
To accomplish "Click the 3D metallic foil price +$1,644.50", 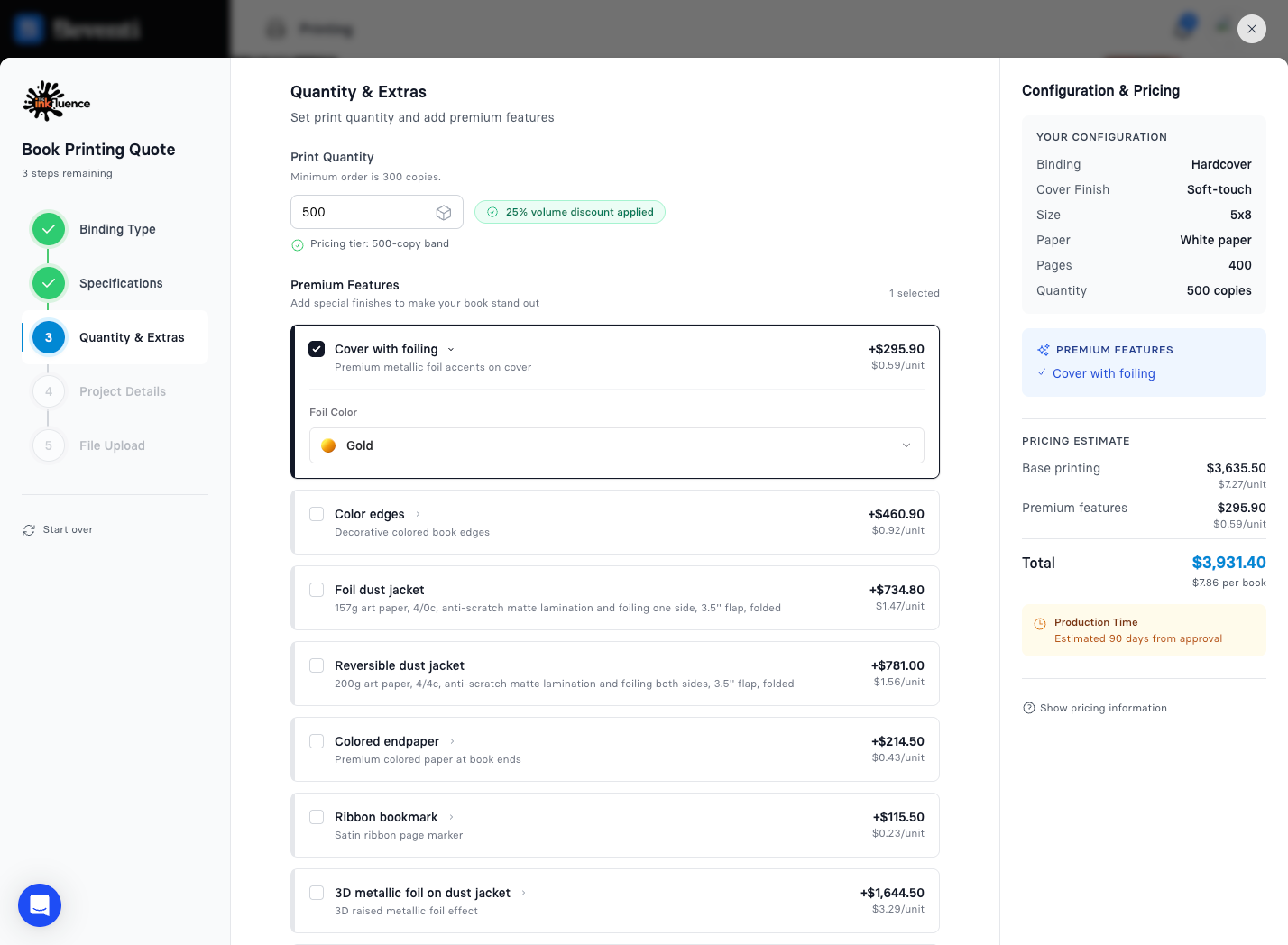I will click(x=892, y=893).
